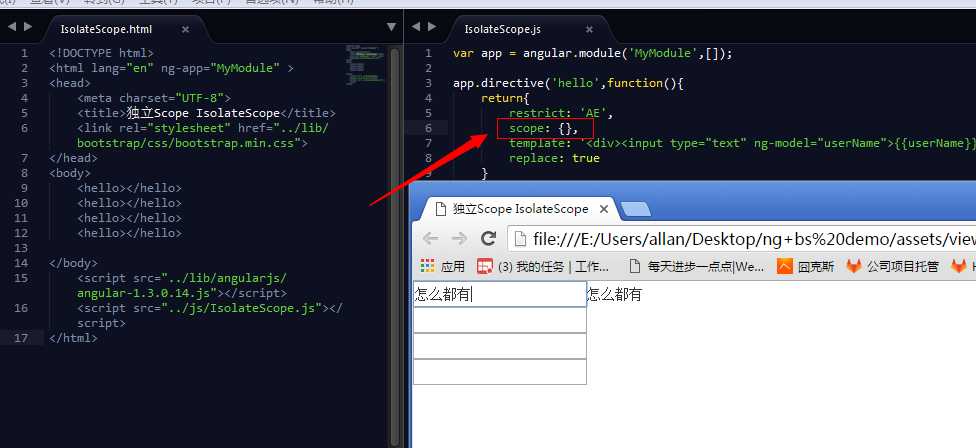Switch to the IsolateScope.html tab
This screenshot has width=976, height=448.
[x=106, y=29]
